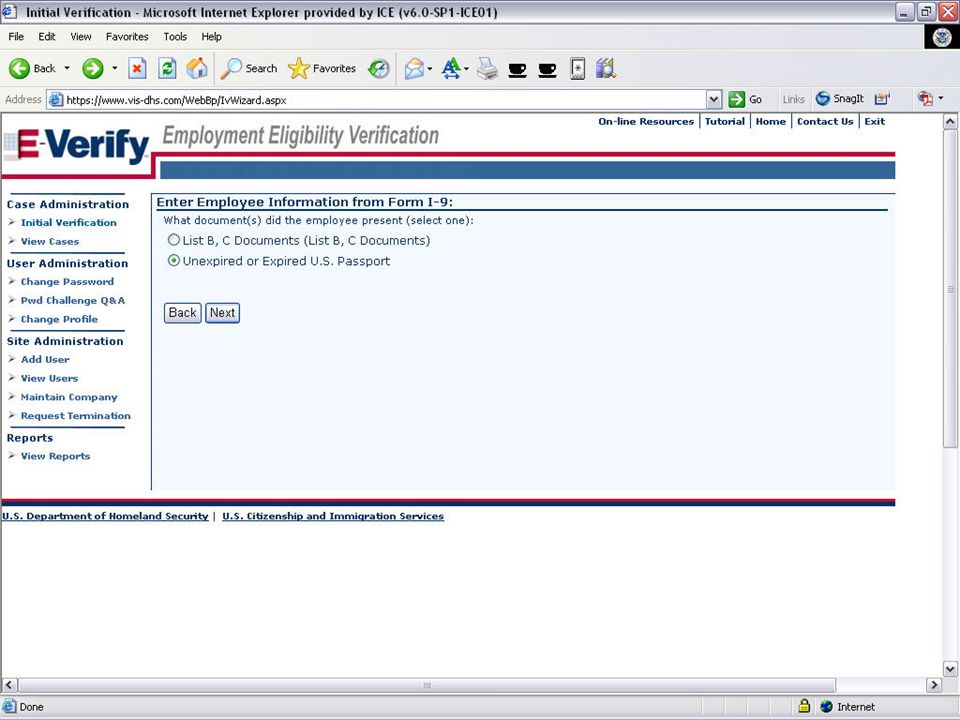Click the page icon in the address bar
Viewport: 960px width, 720px height.
pyautogui.click(x=56, y=100)
